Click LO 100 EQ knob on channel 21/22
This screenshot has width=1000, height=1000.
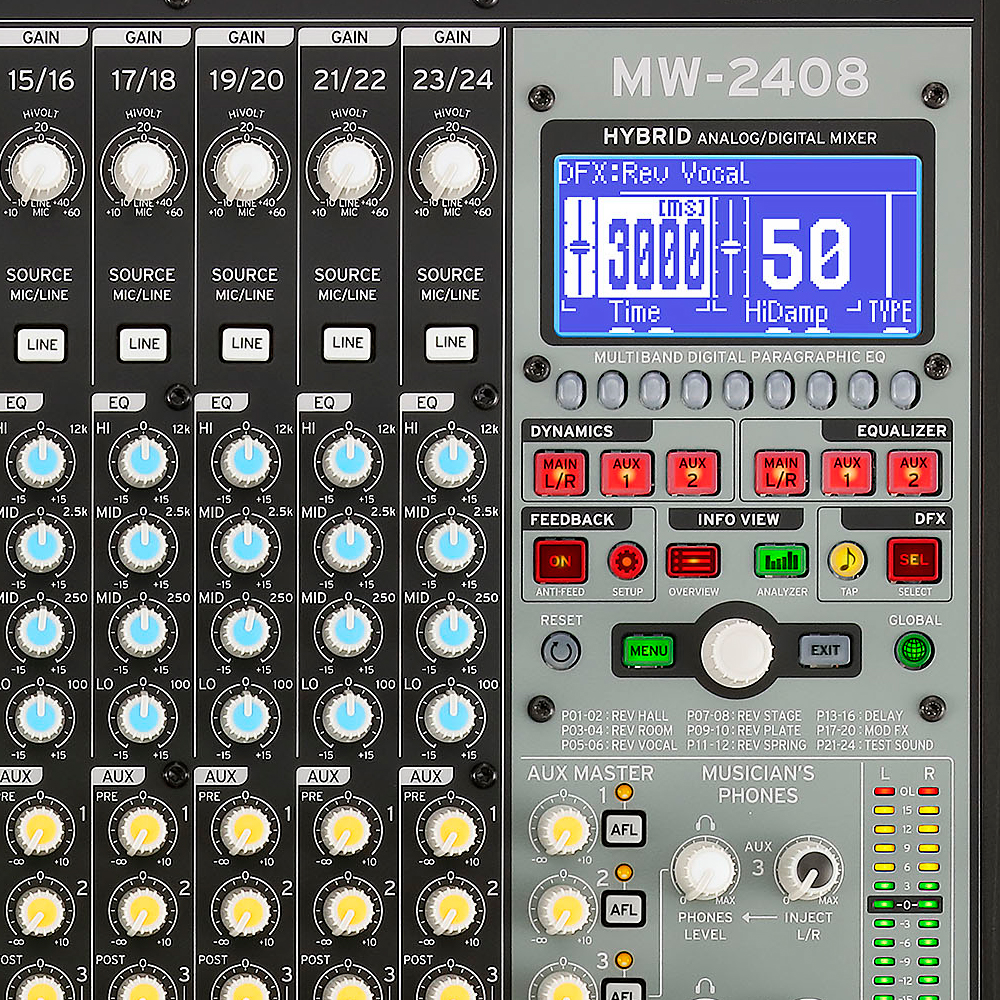[349, 716]
